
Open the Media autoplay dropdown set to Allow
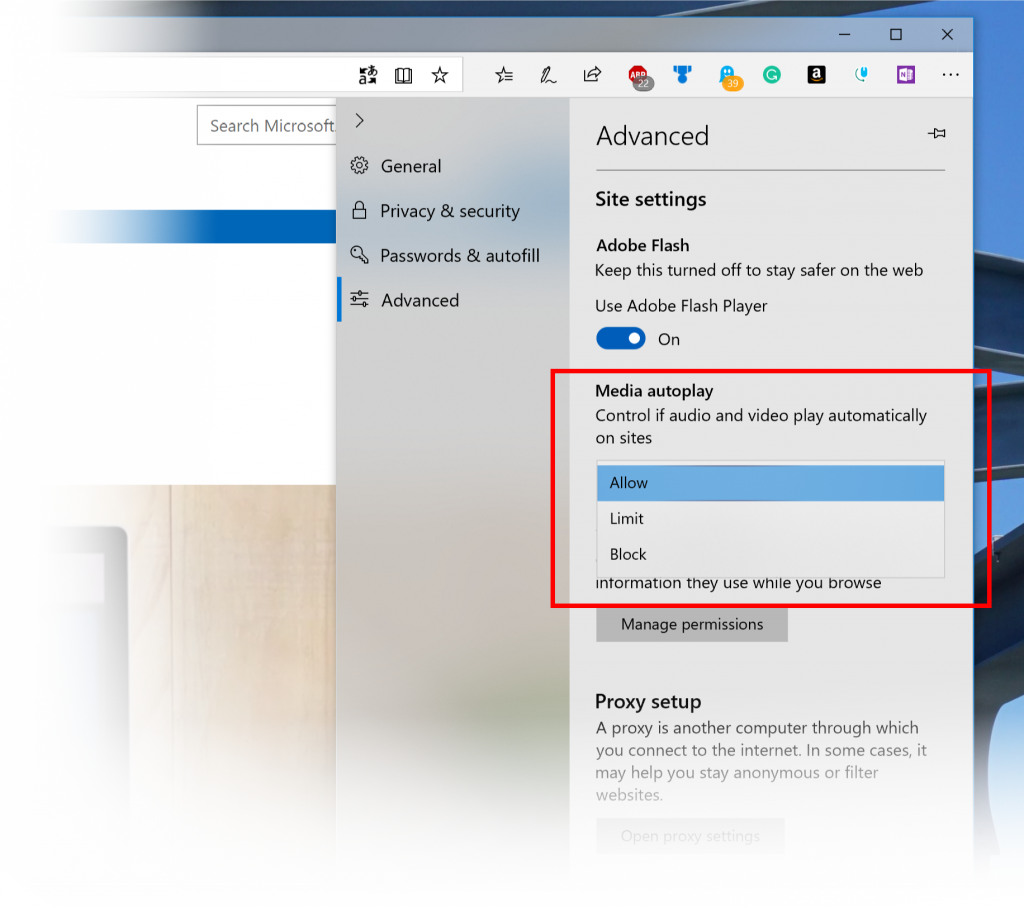(x=770, y=482)
